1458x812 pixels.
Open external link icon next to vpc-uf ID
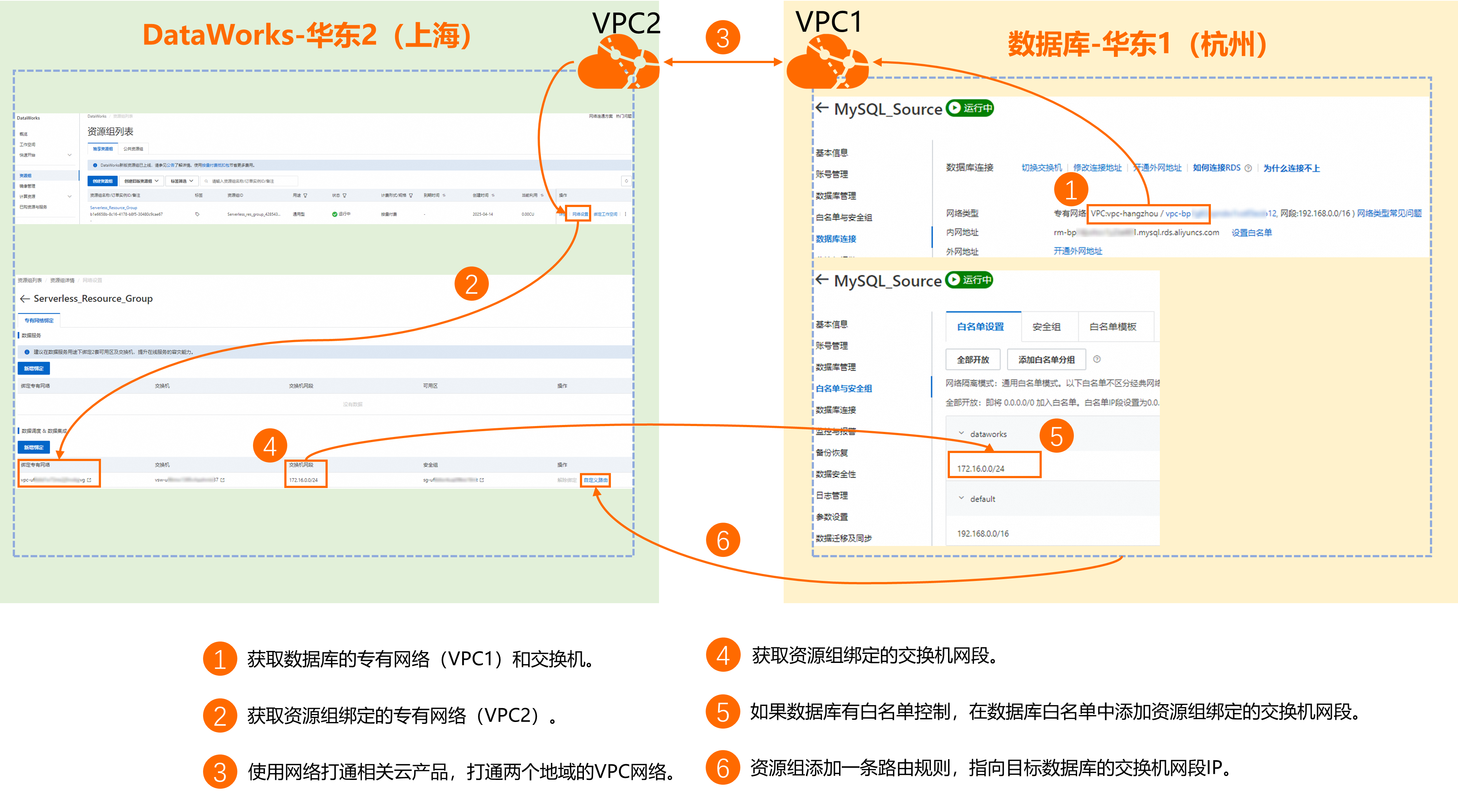[x=89, y=480]
